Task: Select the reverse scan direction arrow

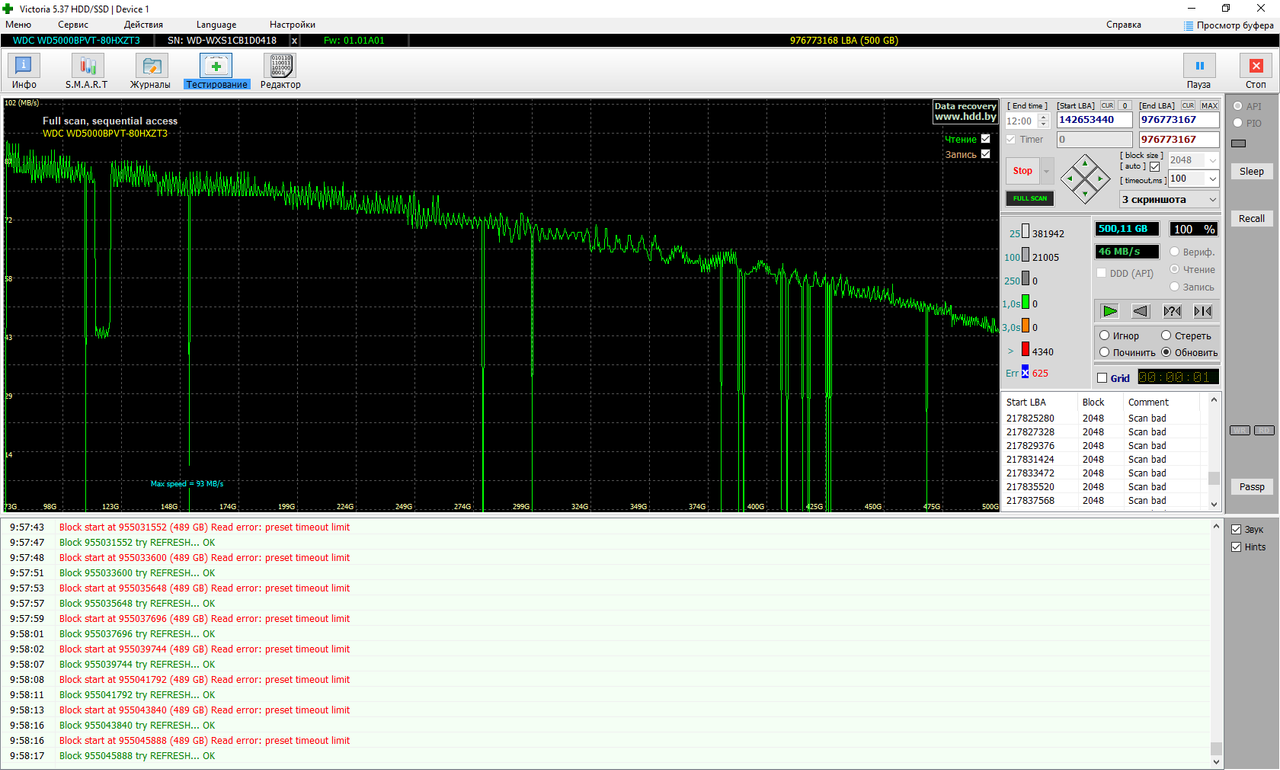Action: pos(1140,311)
